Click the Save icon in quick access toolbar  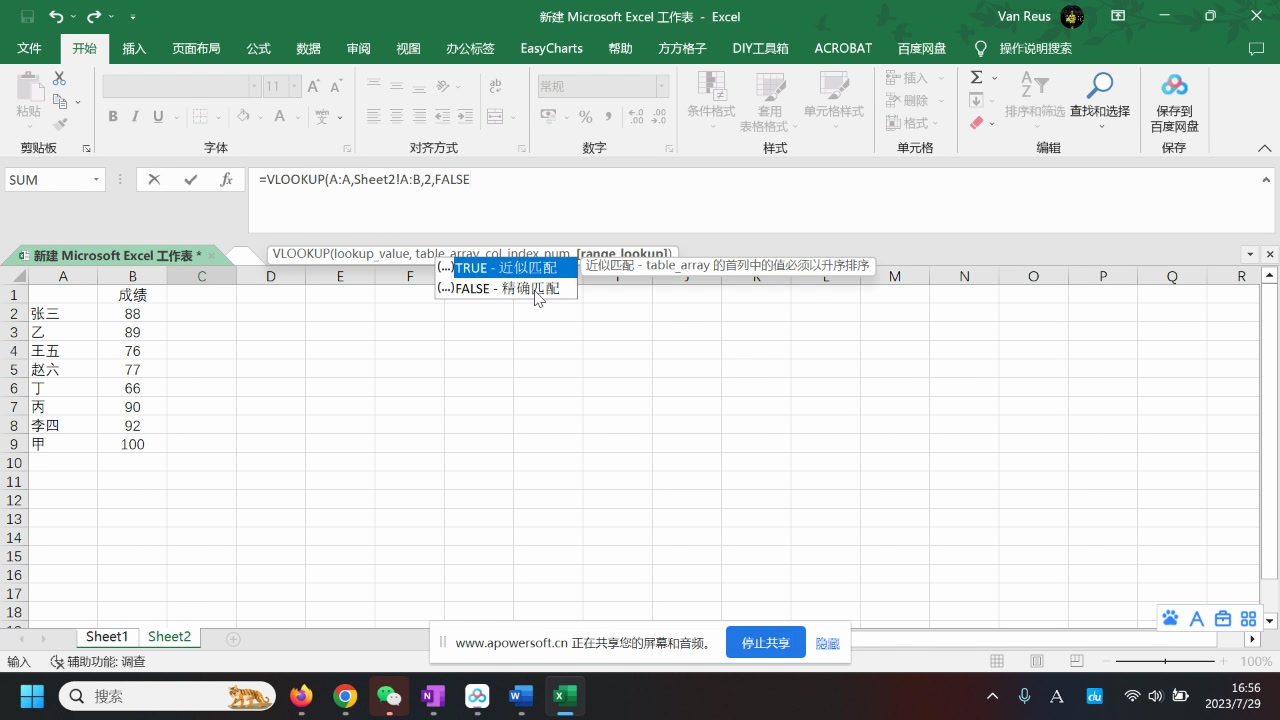click(27, 17)
